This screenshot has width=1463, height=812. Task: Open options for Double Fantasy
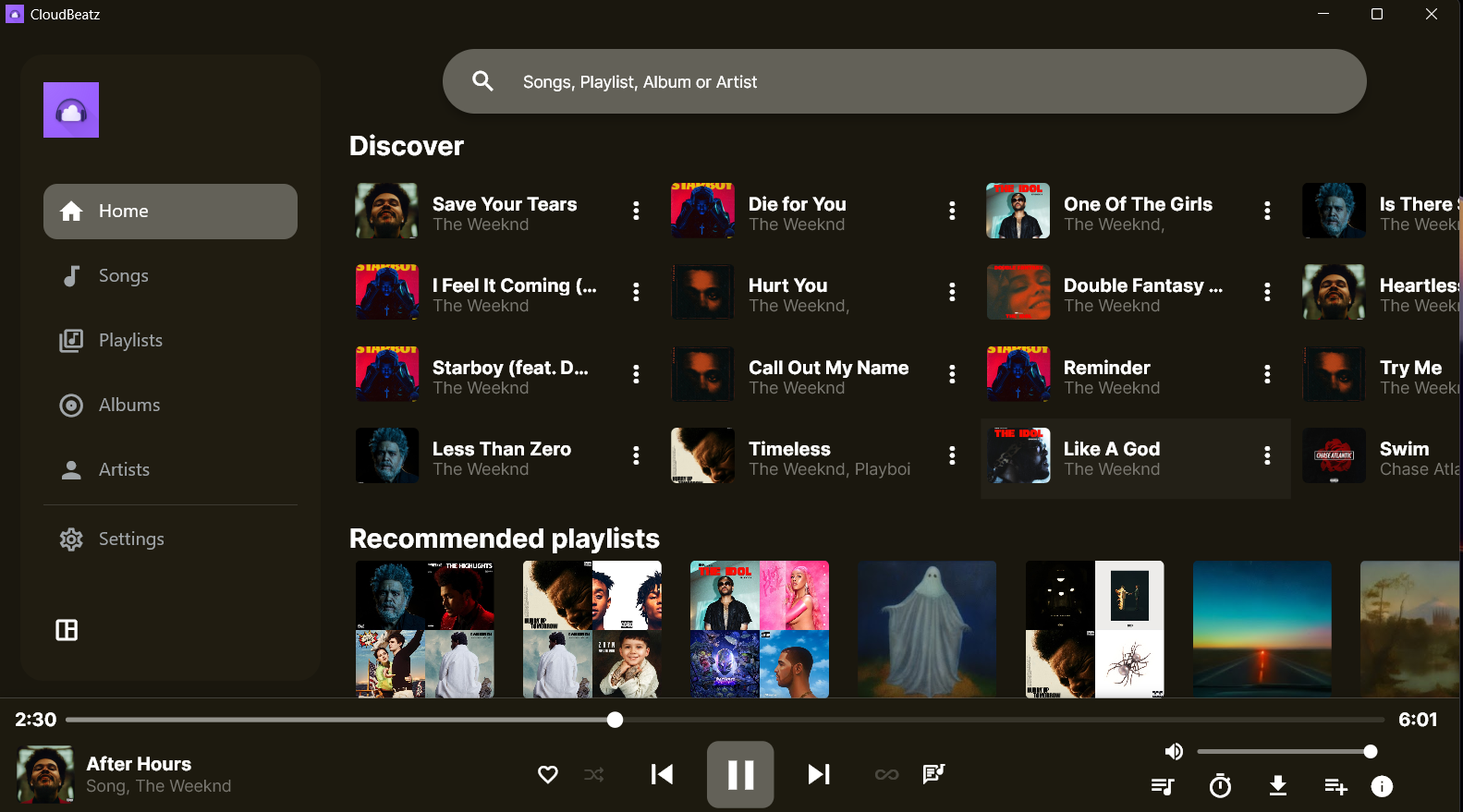pos(1267,292)
